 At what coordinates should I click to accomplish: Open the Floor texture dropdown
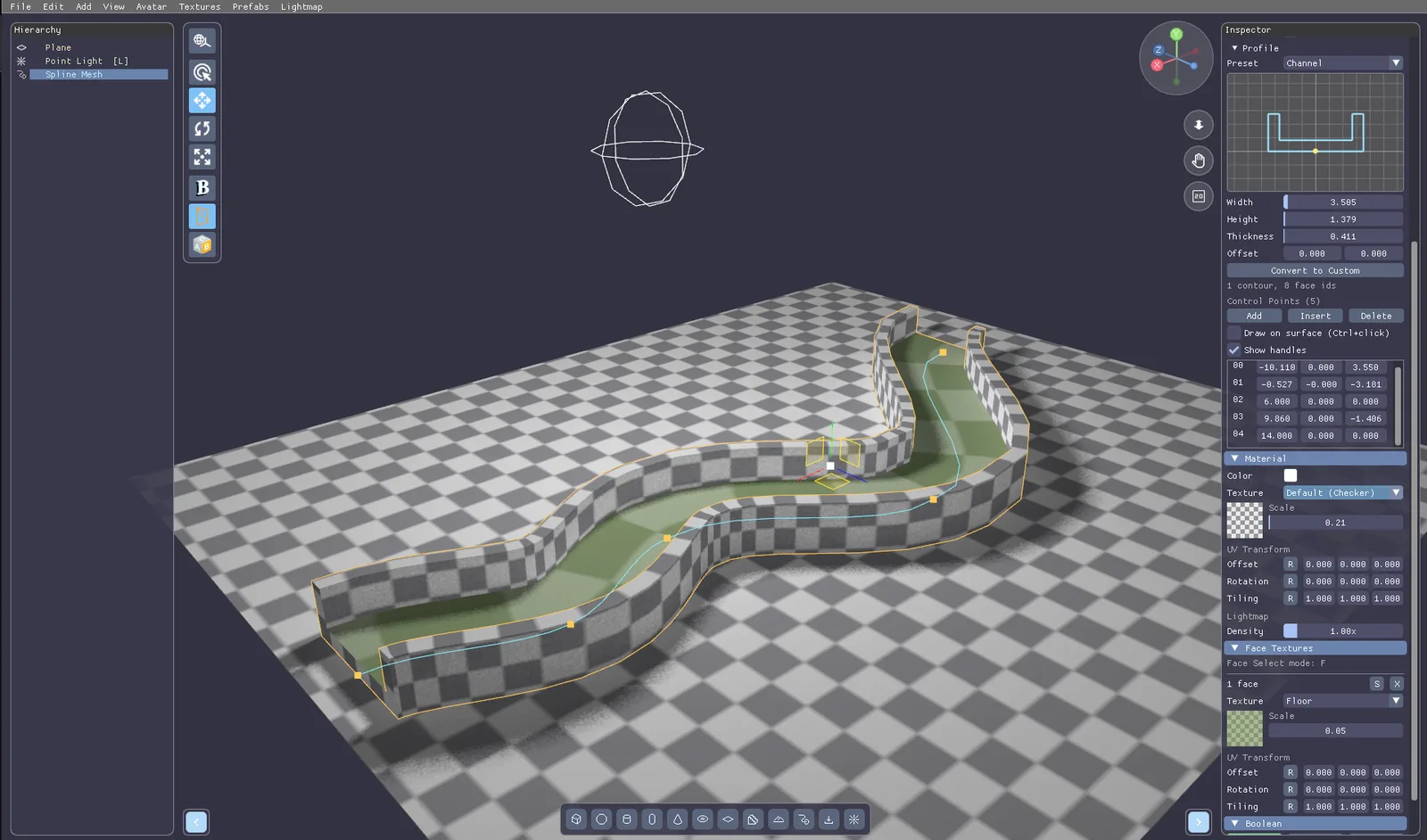pos(1343,701)
